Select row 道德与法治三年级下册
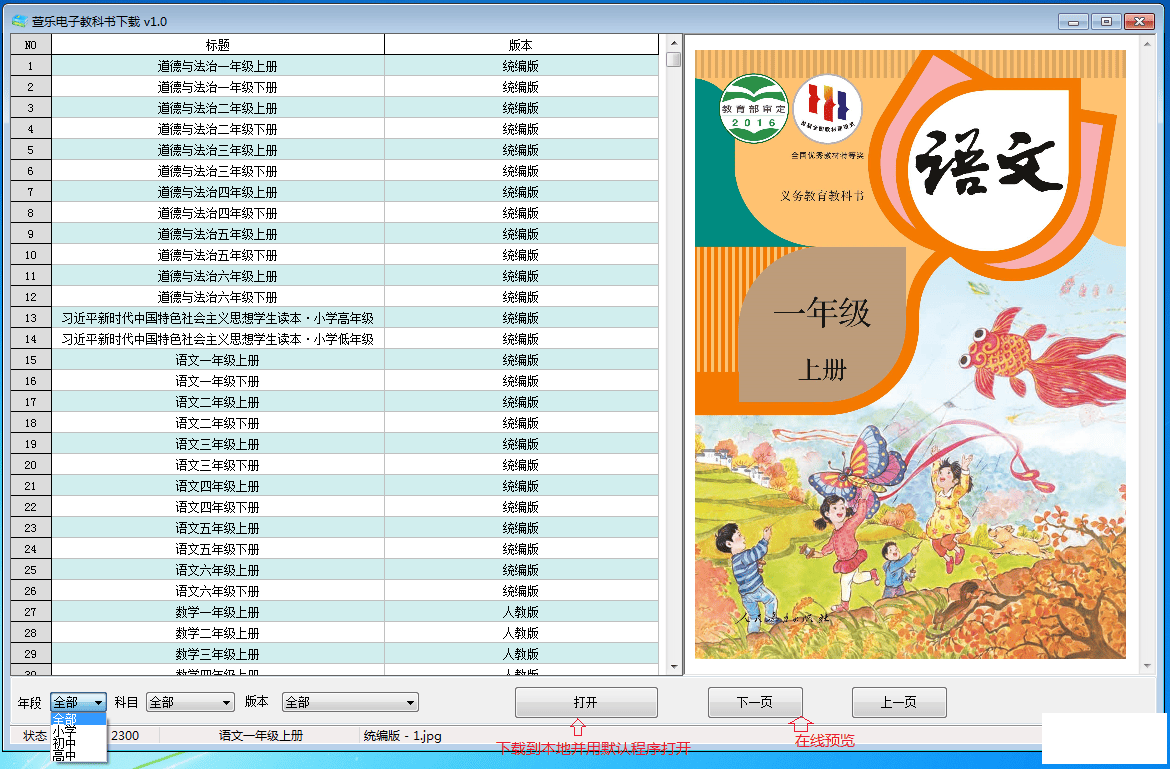The height and width of the screenshot is (769, 1170). click(x=334, y=171)
